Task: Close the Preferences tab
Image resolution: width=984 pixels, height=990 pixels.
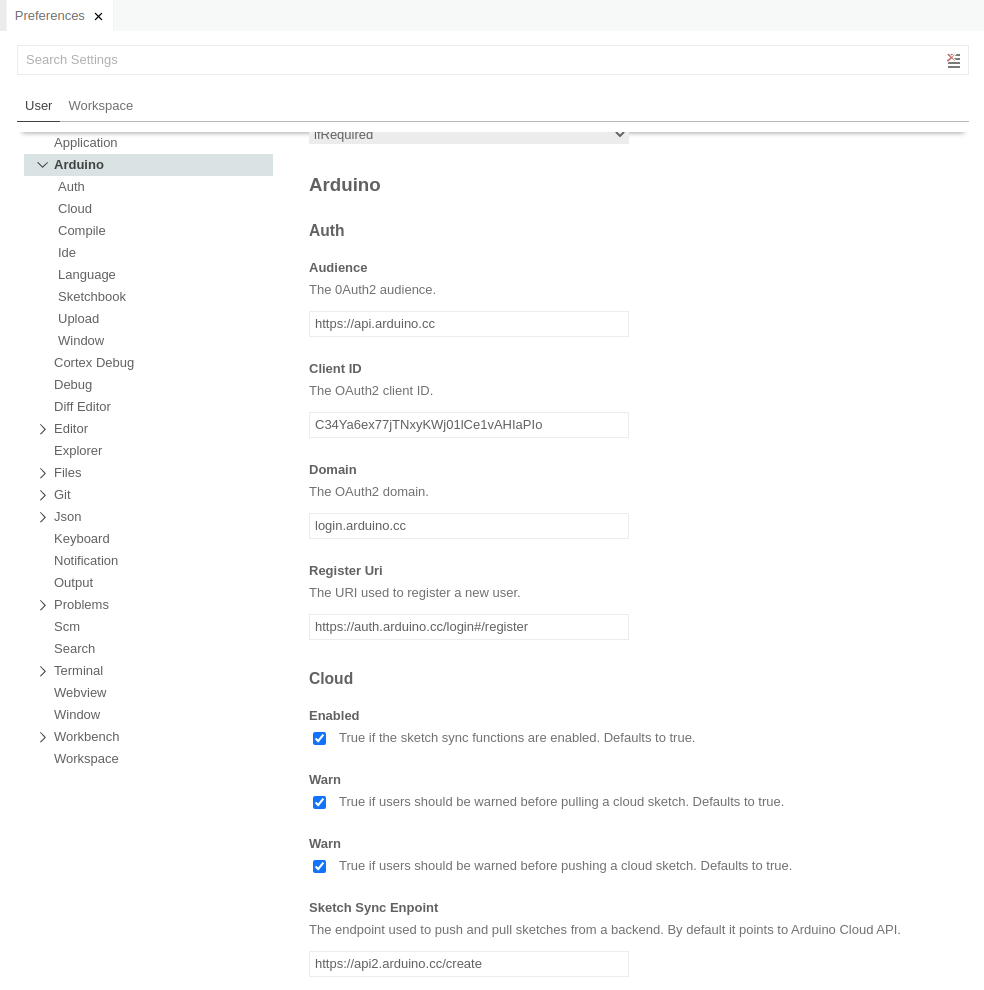Action: [99, 16]
